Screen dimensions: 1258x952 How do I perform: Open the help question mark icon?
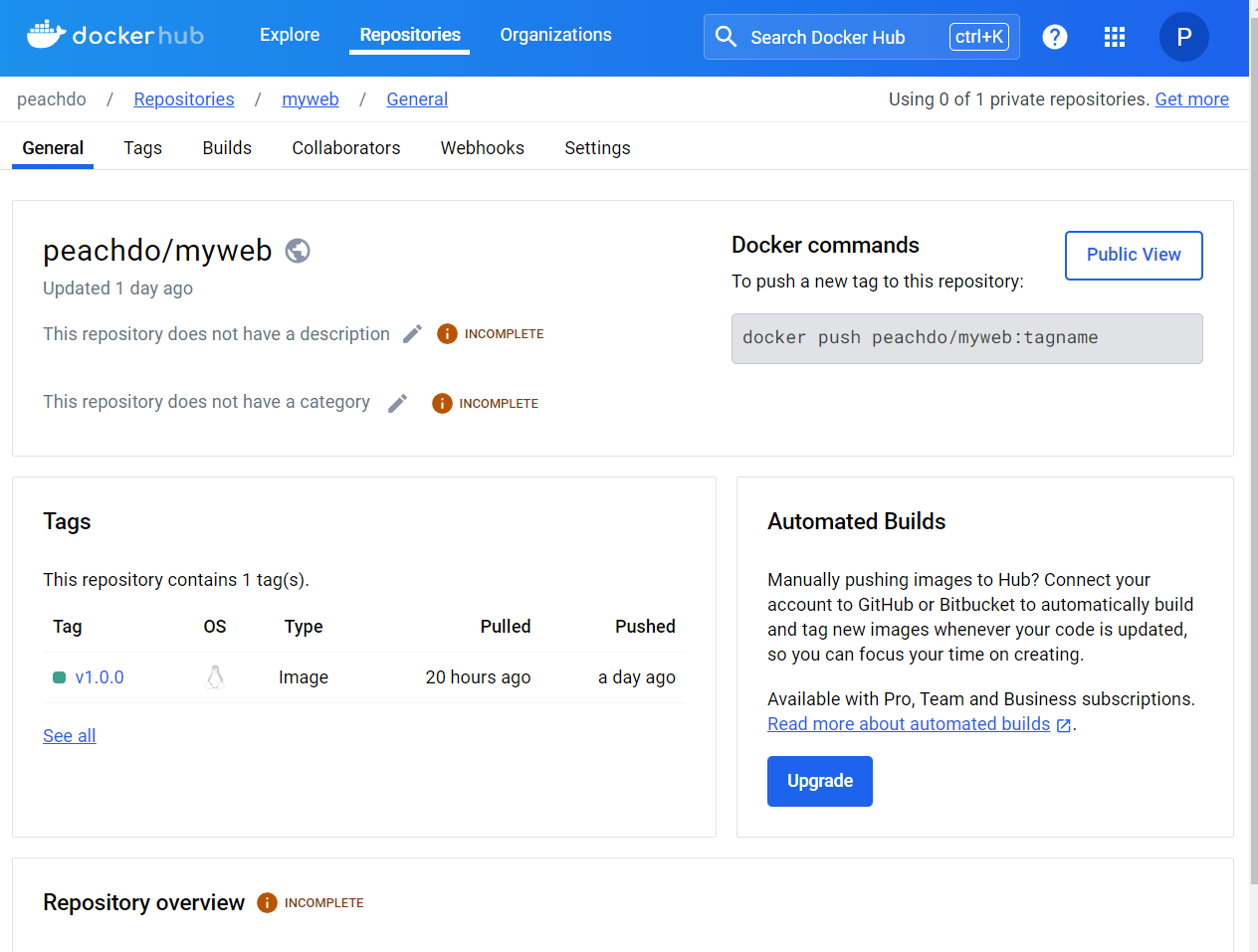pos(1055,37)
